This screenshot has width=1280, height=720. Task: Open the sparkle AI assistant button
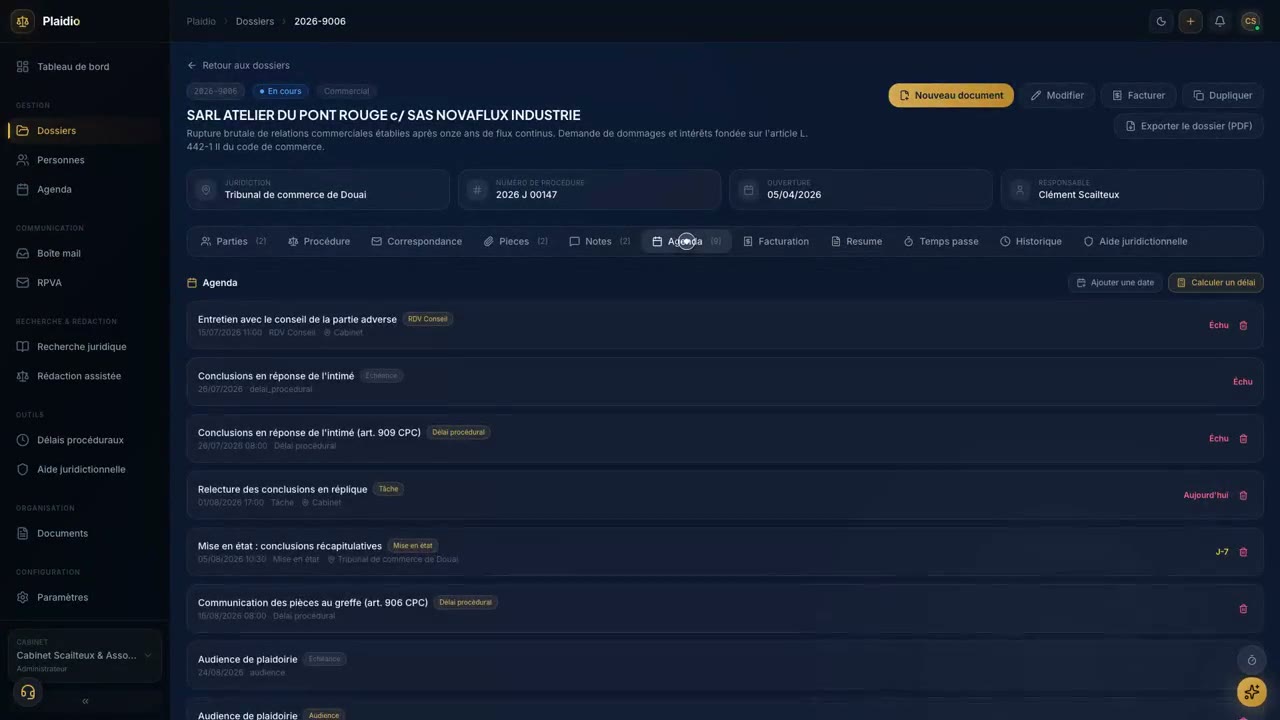point(1251,692)
